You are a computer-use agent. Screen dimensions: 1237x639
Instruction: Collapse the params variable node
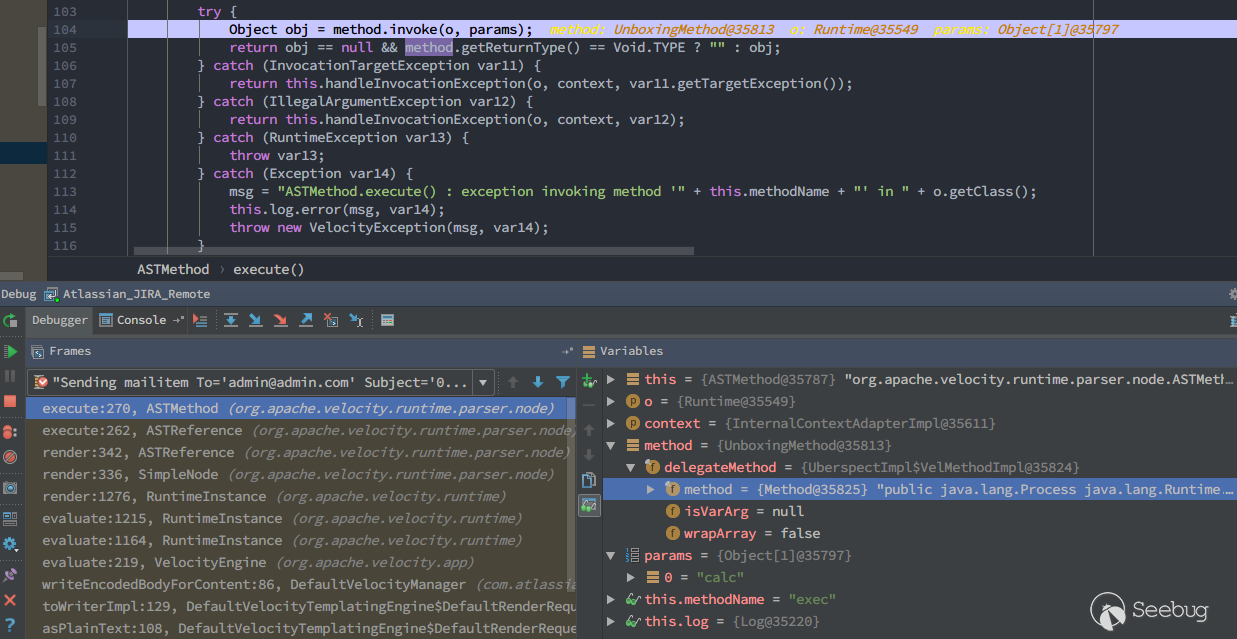click(x=611, y=555)
